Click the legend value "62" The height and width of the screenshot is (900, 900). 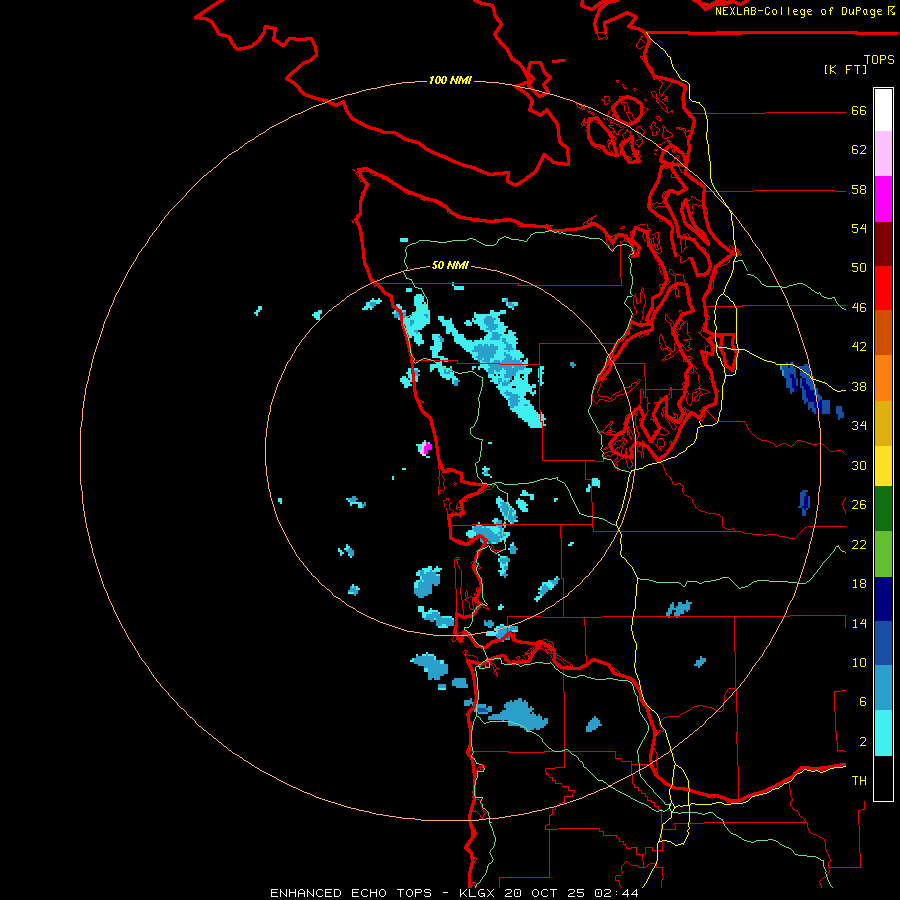click(x=859, y=150)
